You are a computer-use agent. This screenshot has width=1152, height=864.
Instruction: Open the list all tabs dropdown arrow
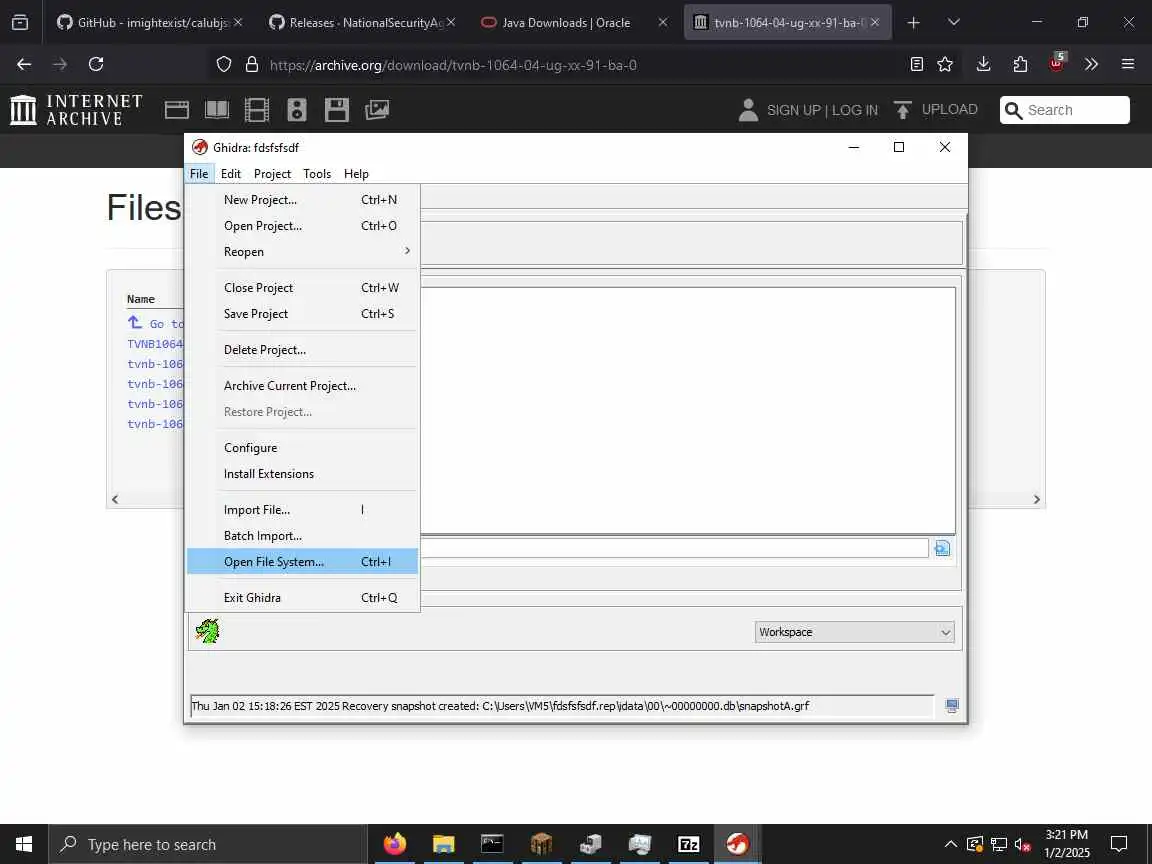(x=954, y=23)
